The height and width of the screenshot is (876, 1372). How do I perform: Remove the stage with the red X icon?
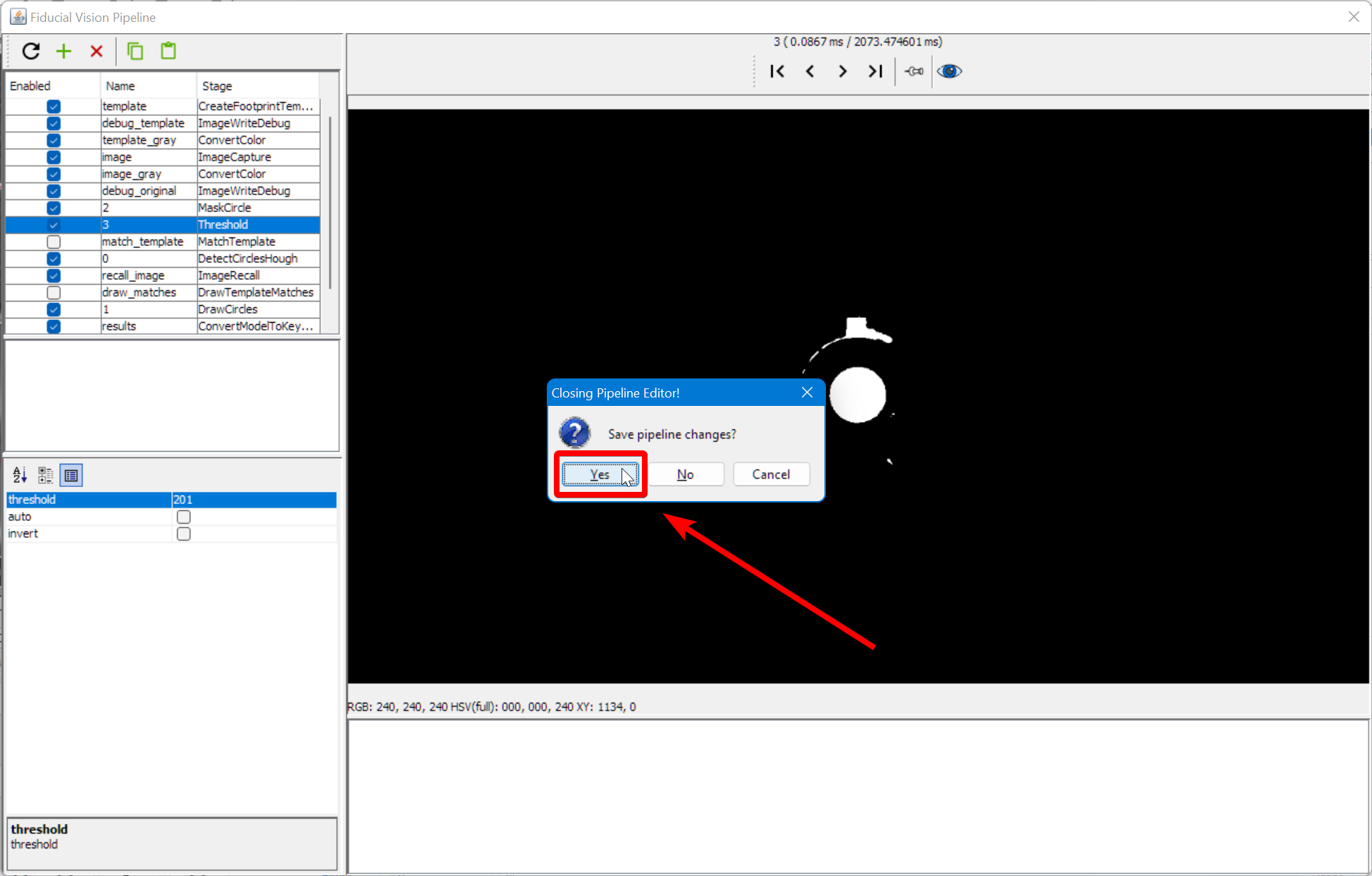[97, 51]
